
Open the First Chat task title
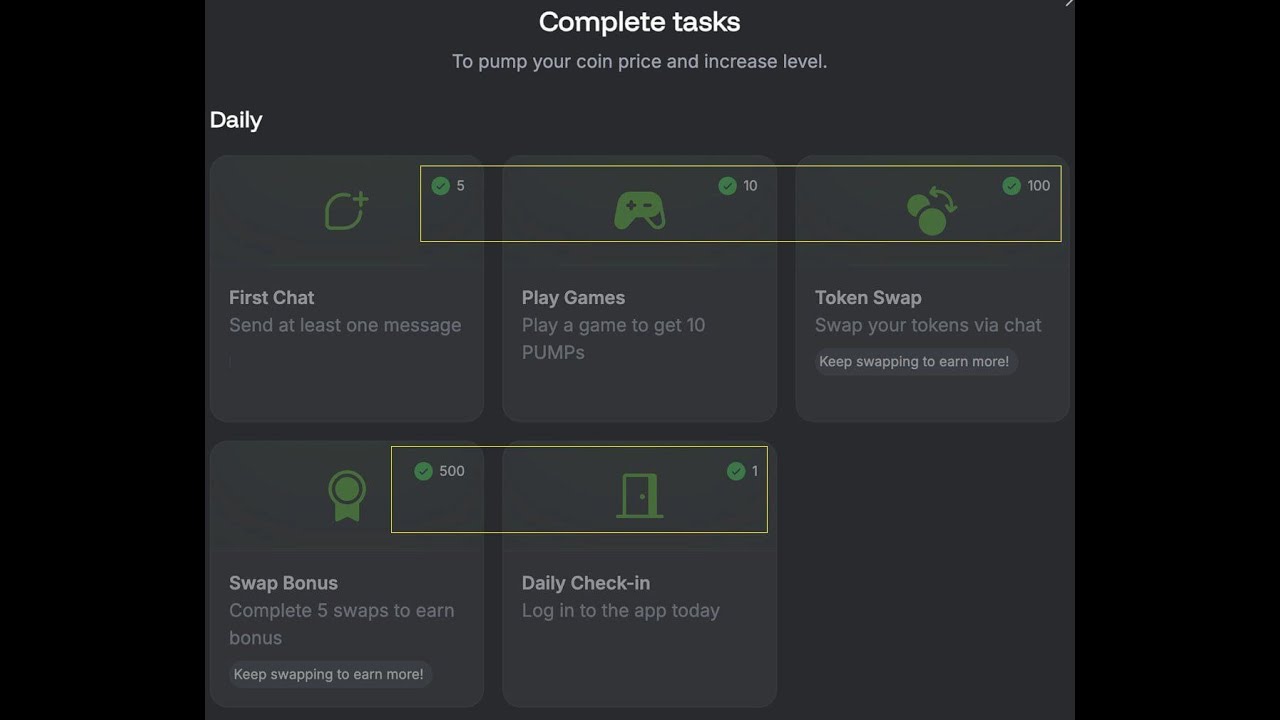271,298
